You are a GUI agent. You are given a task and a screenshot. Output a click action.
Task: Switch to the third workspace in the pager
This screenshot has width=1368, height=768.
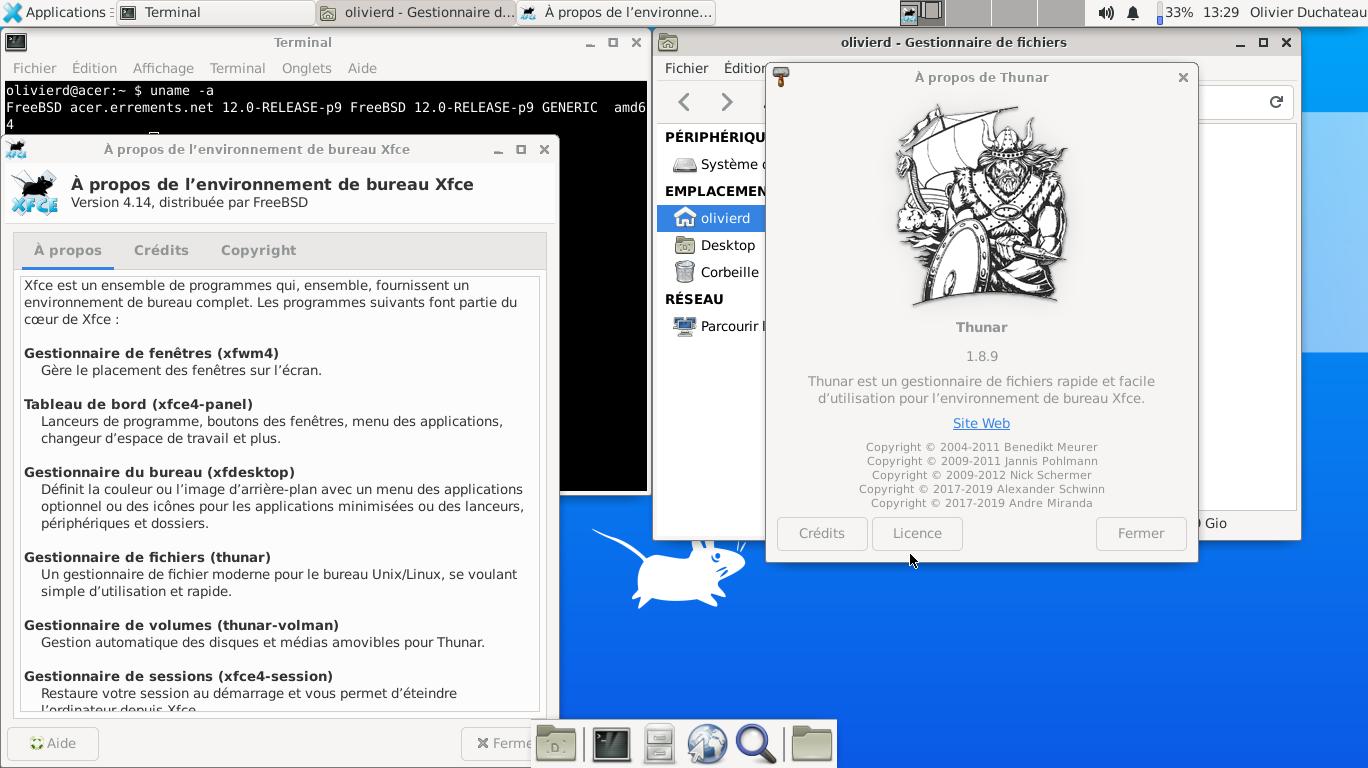click(1014, 12)
